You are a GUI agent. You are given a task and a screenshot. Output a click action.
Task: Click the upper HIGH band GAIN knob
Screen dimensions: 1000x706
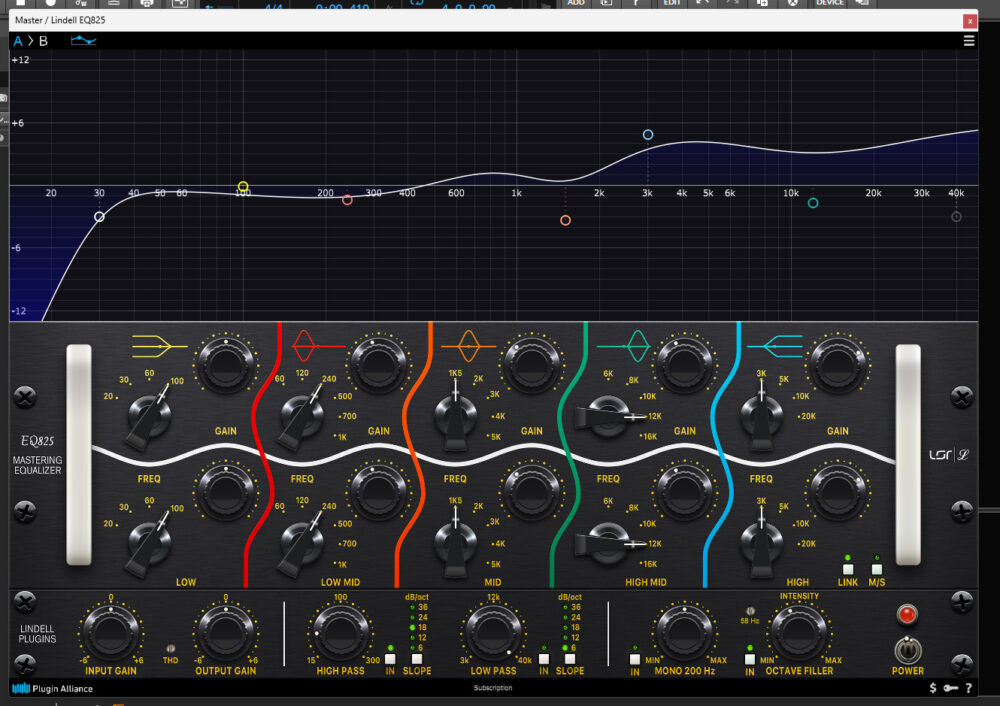click(x=837, y=365)
